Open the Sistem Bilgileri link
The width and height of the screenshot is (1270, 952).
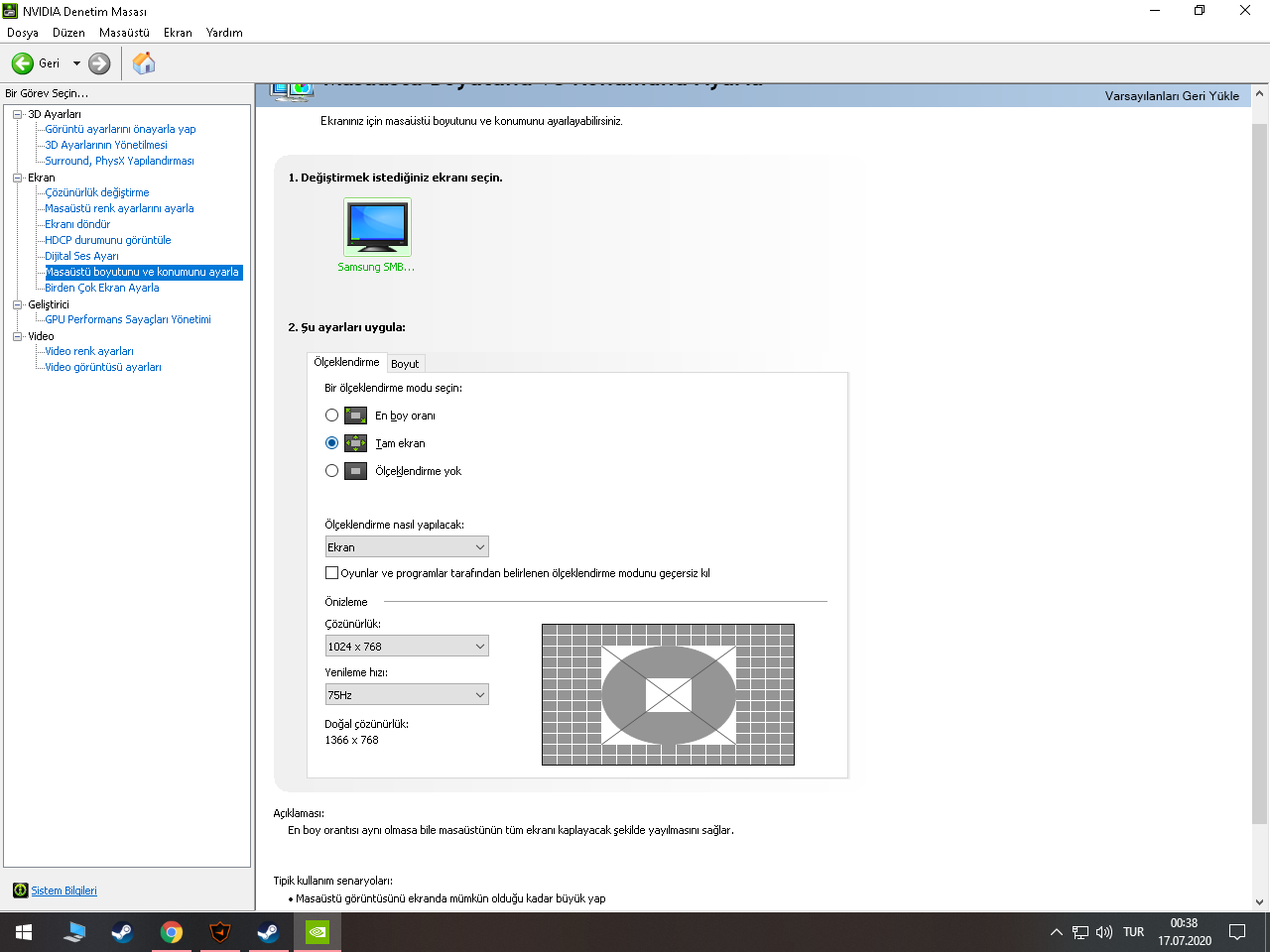63,891
